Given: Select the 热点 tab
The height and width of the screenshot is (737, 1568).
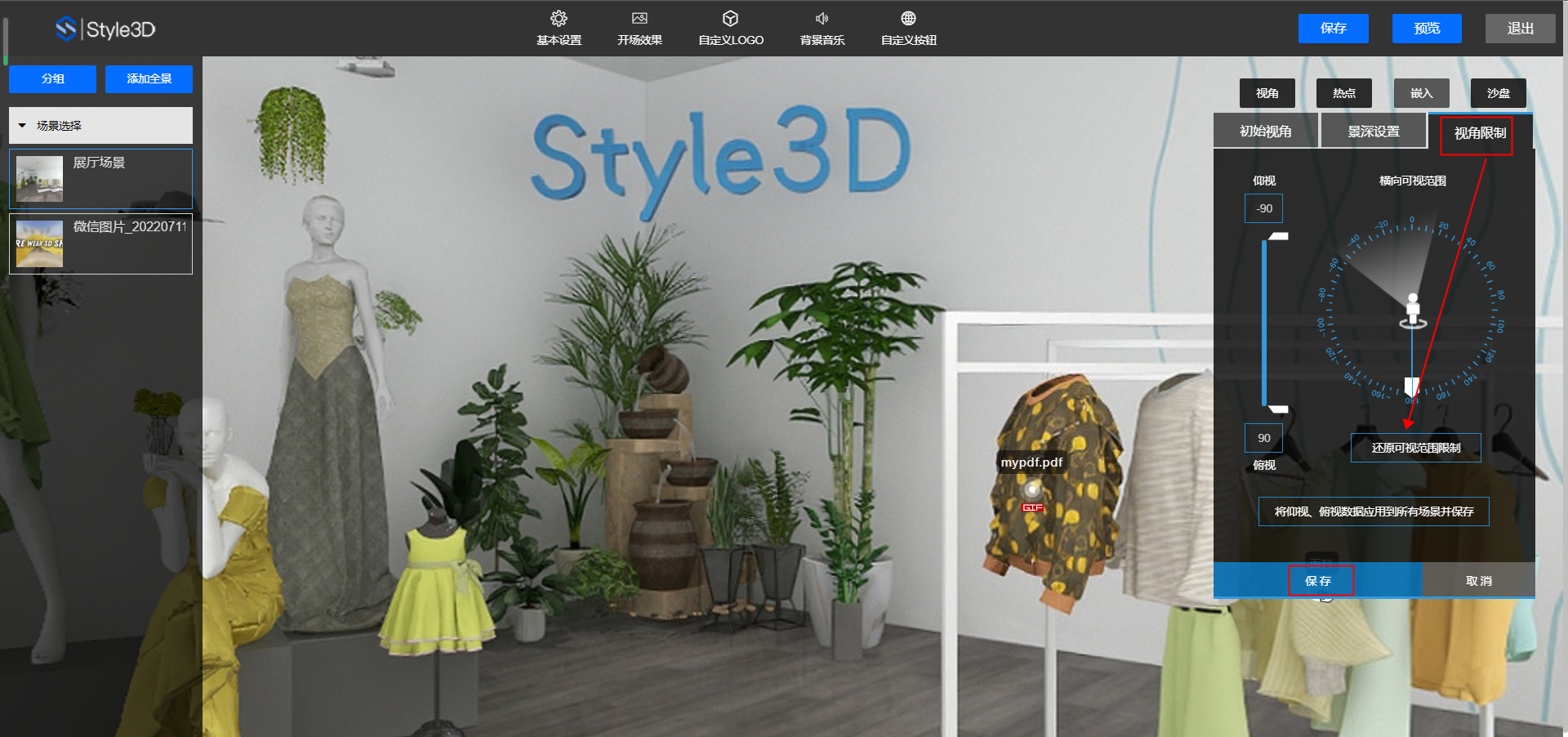Looking at the screenshot, I should pyautogui.click(x=1343, y=93).
